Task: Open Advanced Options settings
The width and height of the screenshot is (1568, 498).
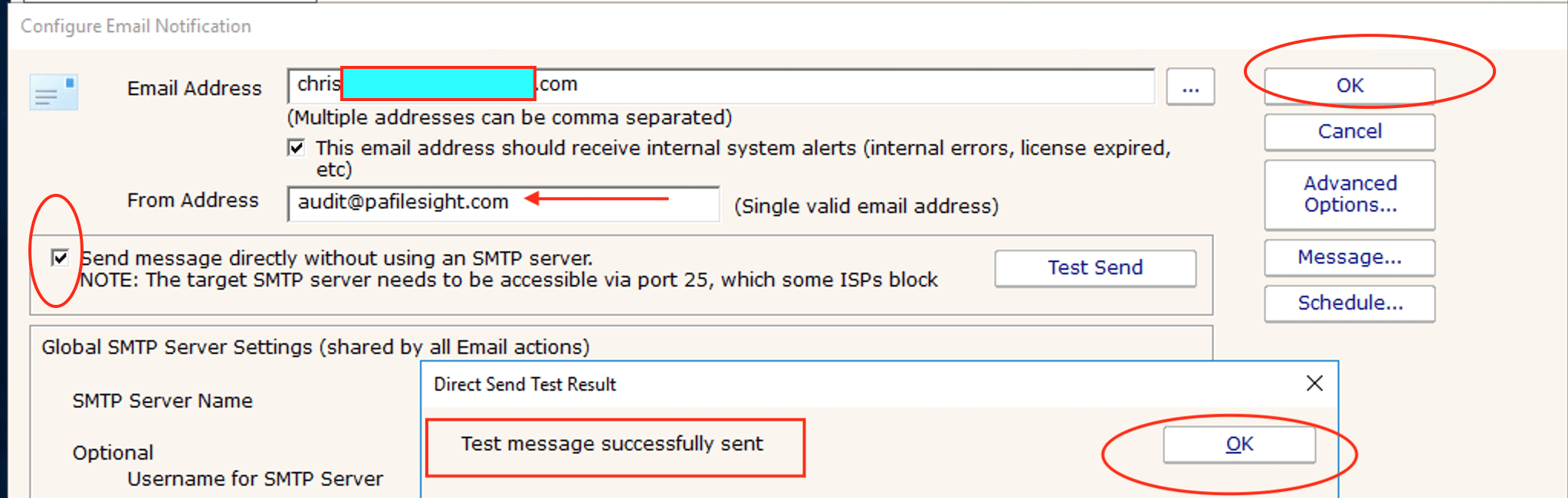Action: pyautogui.click(x=1349, y=195)
